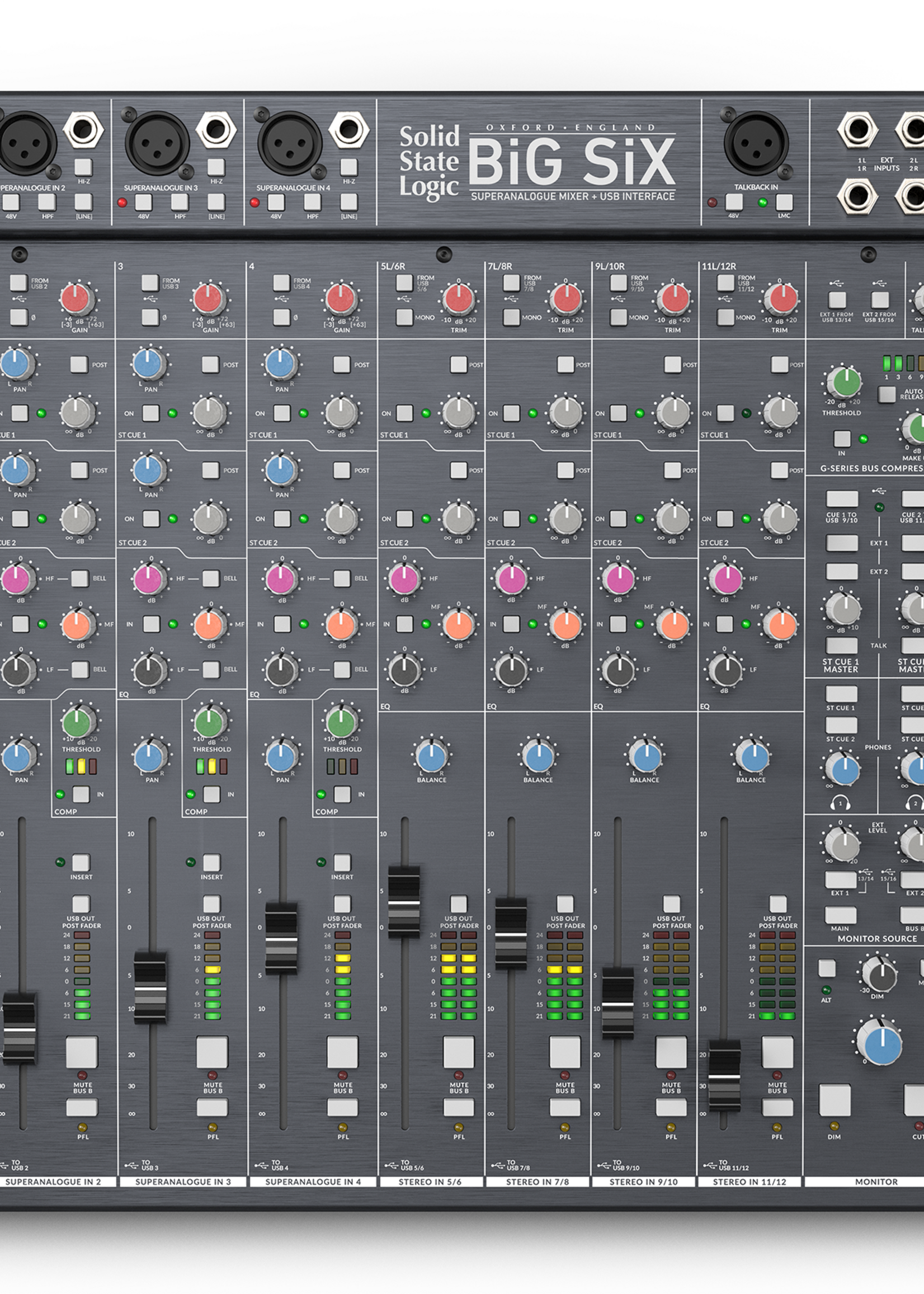Screen dimensions: 924x1294
Task: Click the EXT Inputs 1L jack socket
Action: point(857,129)
